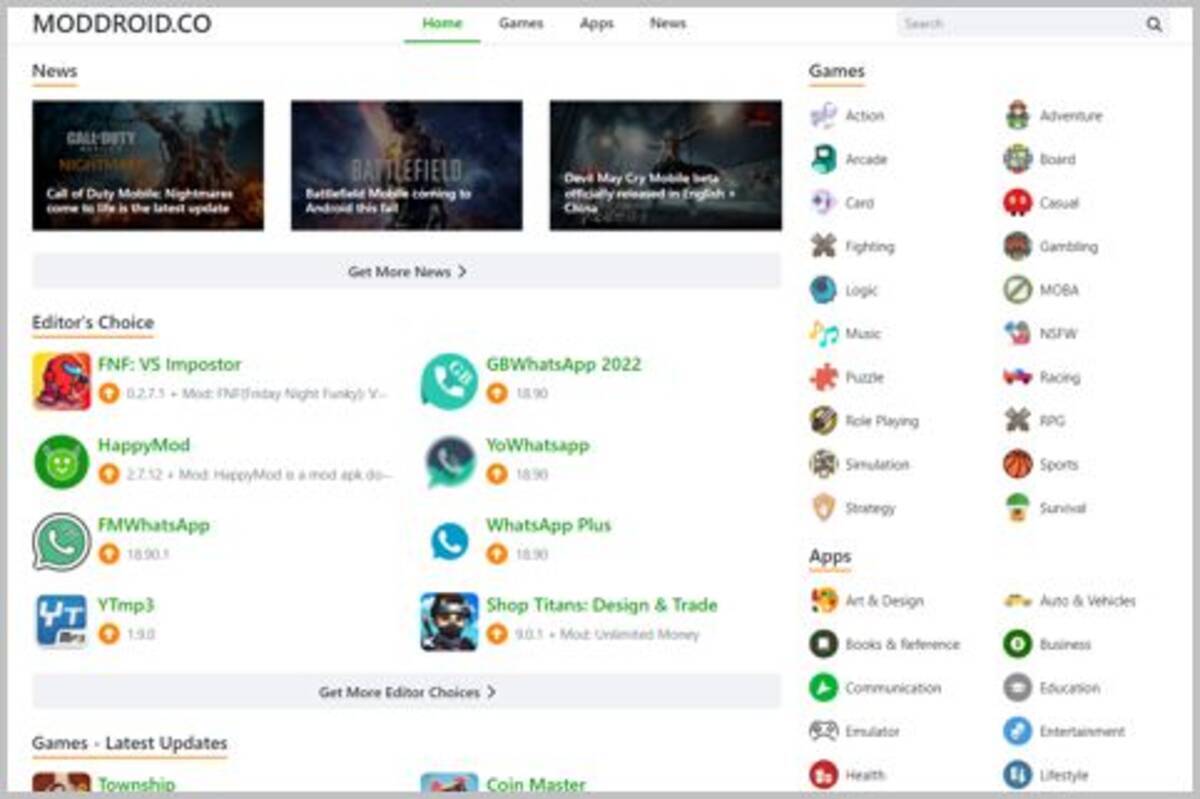Choose the Gambling category icon
This screenshot has height=799, width=1200.
1017,246
